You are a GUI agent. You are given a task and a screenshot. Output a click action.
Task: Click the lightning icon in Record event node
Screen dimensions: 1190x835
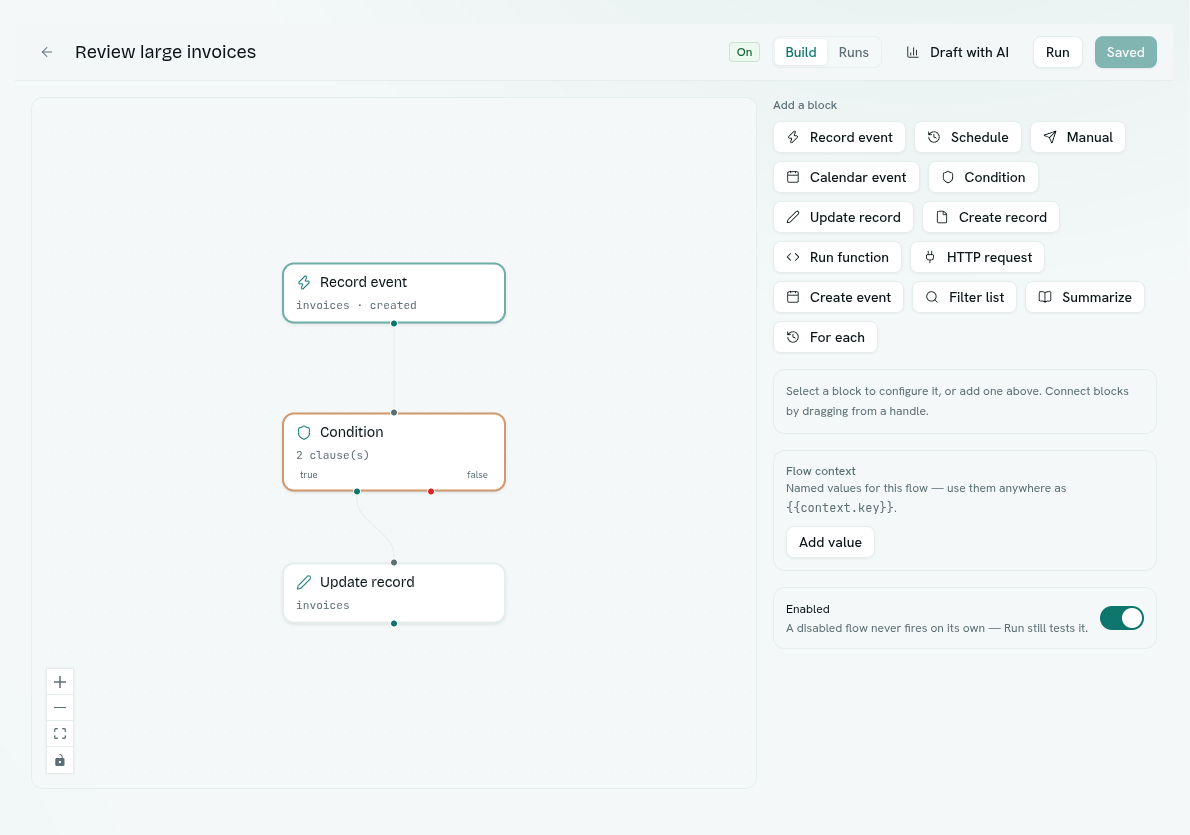(x=304, y=282)
